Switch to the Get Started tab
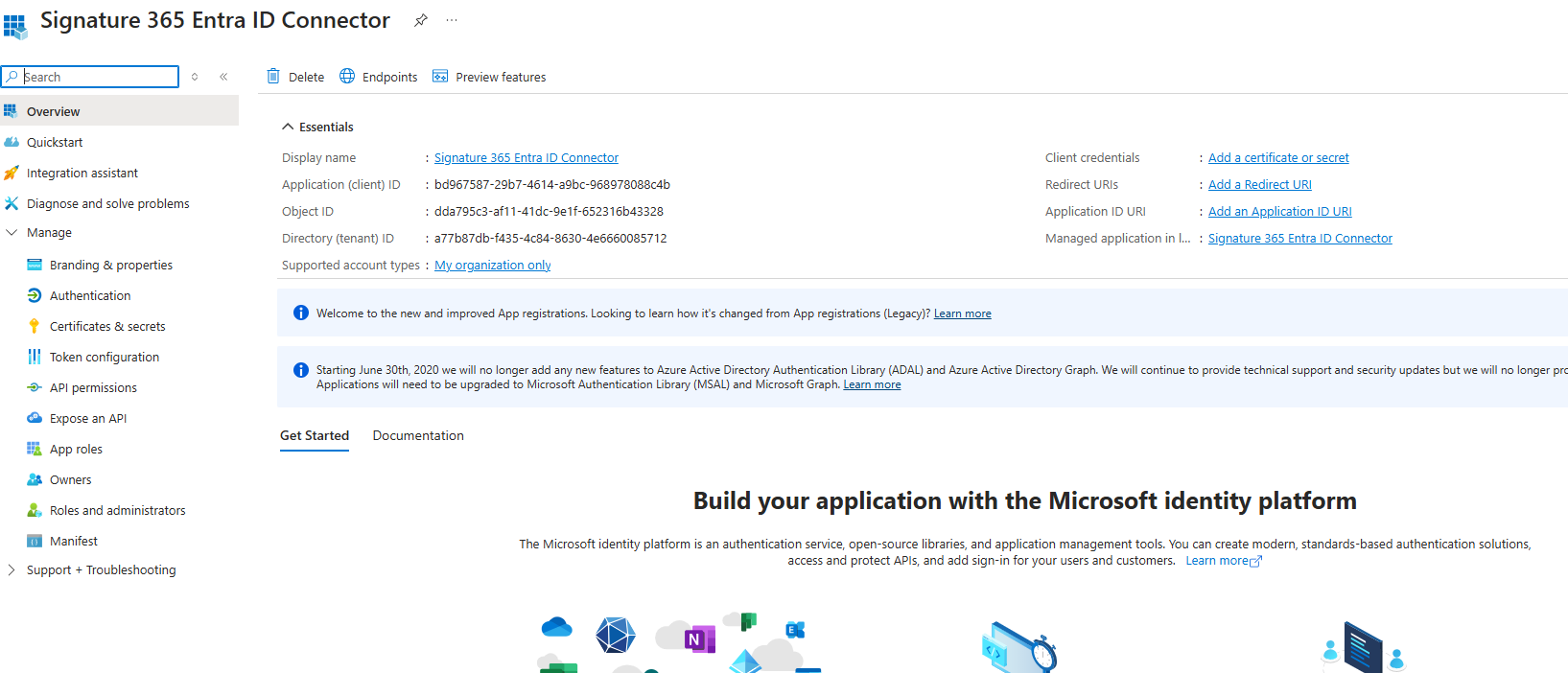1568x673 pixels. (x=315, y=435)
